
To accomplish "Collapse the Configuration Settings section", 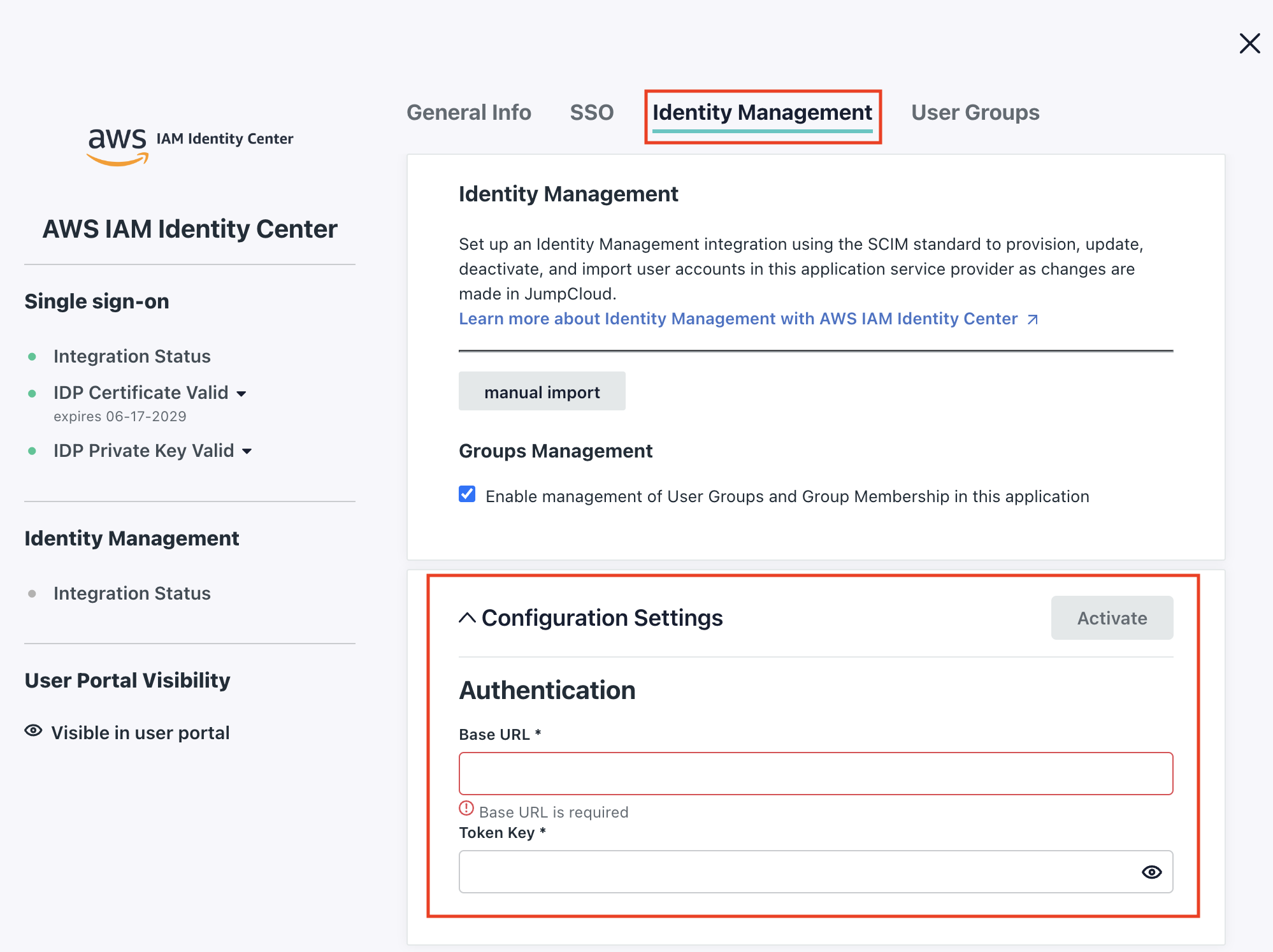I will pos(467,617).
